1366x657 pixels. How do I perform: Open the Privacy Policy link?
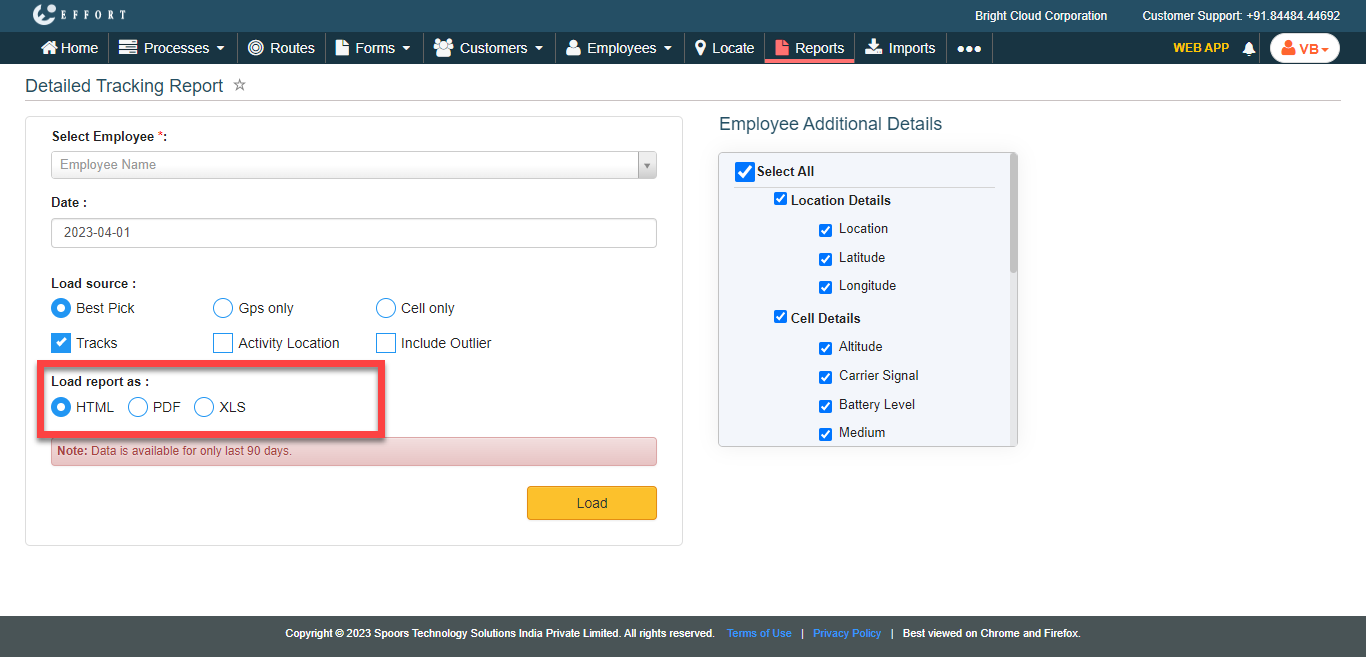click(x=846, y=633)
